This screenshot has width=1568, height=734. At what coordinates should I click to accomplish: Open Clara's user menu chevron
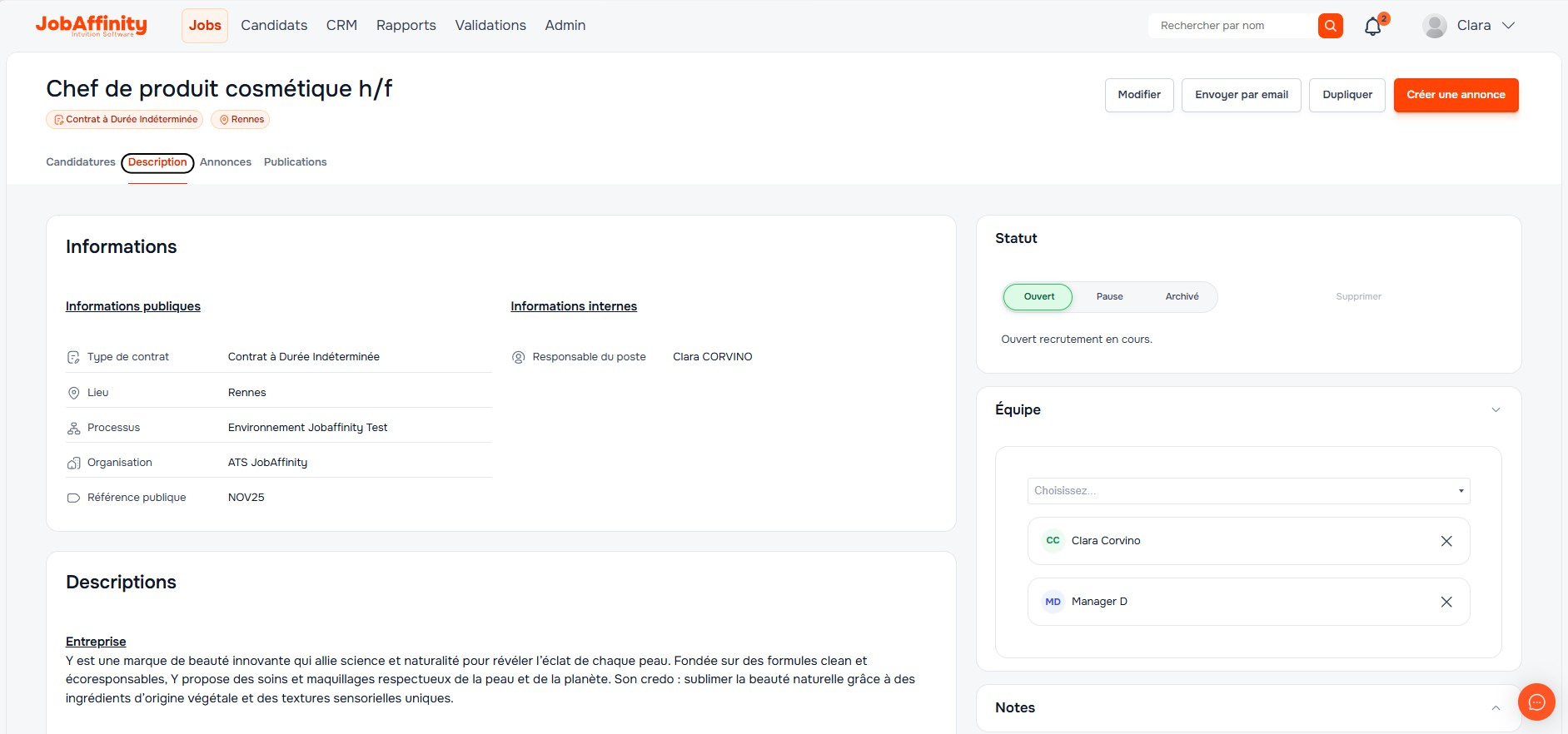(1508, 26)
